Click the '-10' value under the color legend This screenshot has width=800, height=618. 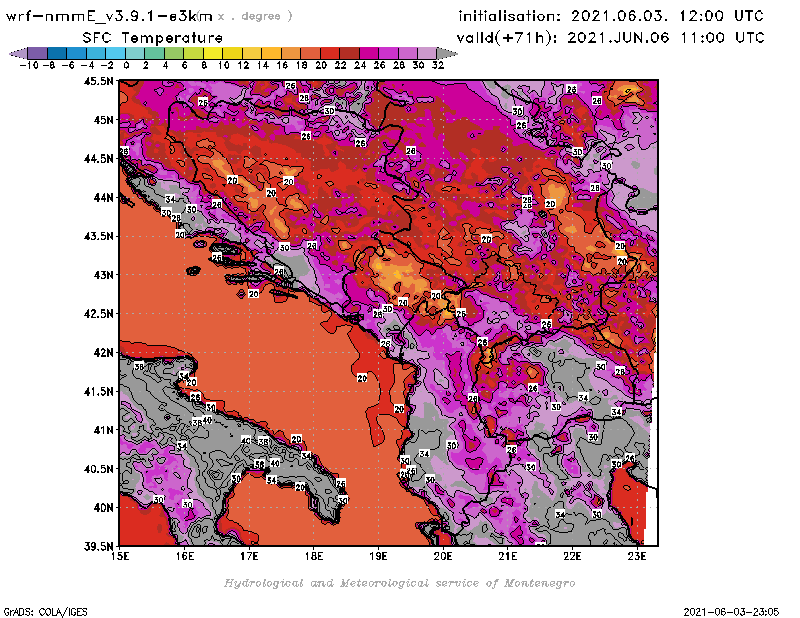pos(29,65)
